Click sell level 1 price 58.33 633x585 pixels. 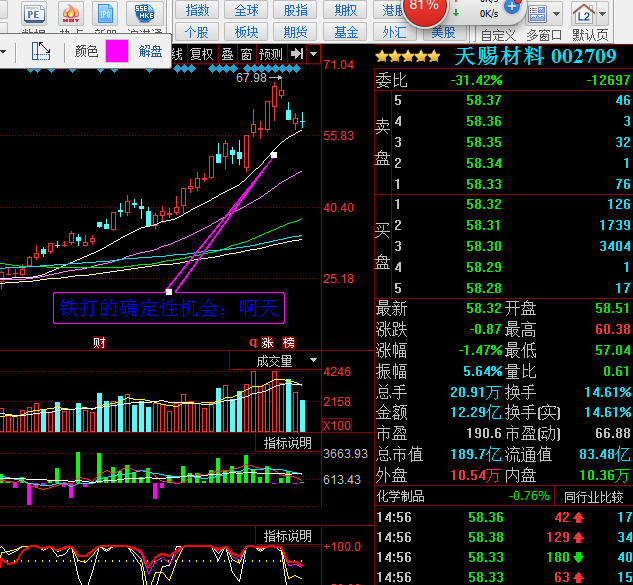click(x=484, y=184)
